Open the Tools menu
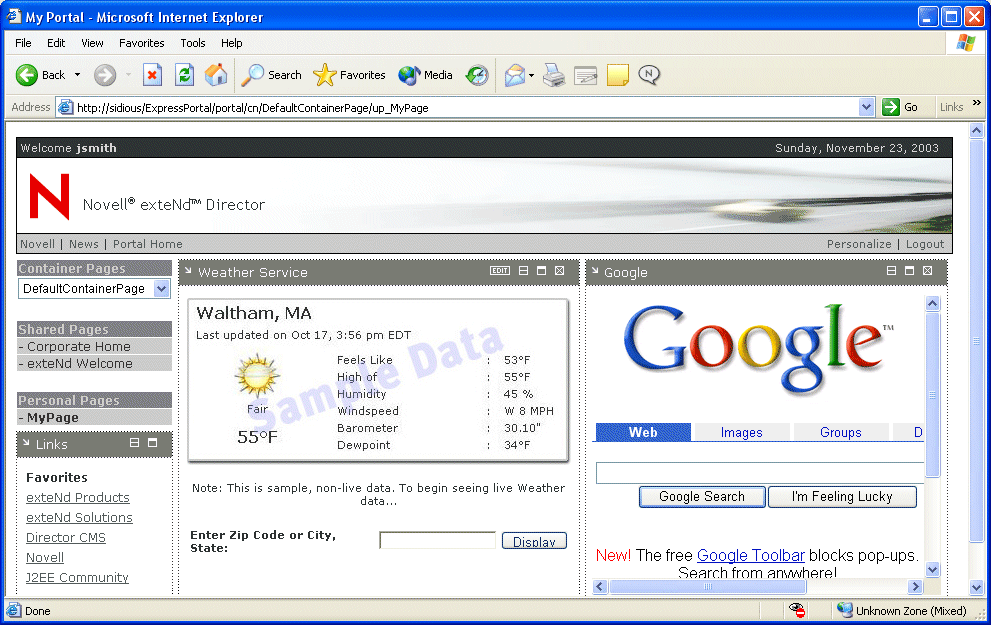 click(193, 43)
